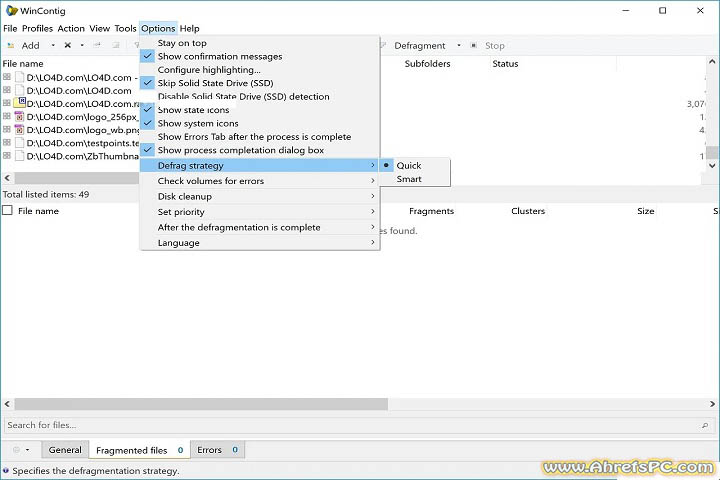Select the Quick defrag strategy
720x480 pixels.
(x=415, y=165)
